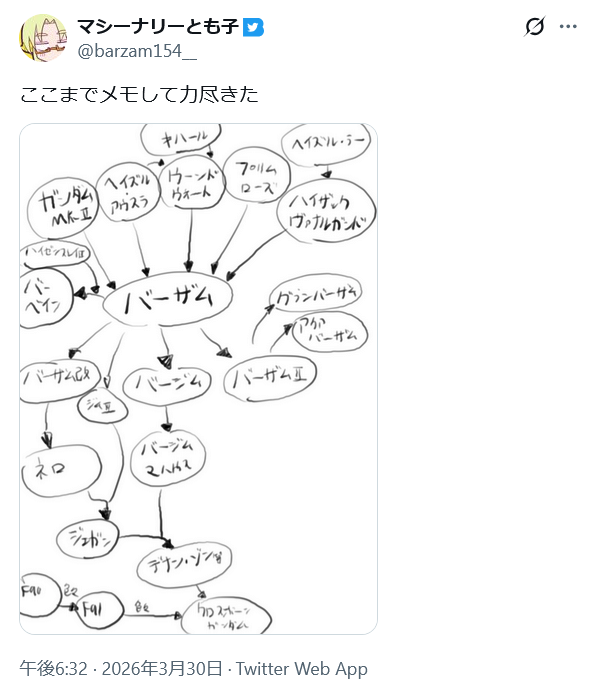Click the central バーザム bubble in sketch
This screenshot has height=691, width=598.
pyautogui.click(x=168, y=299)
